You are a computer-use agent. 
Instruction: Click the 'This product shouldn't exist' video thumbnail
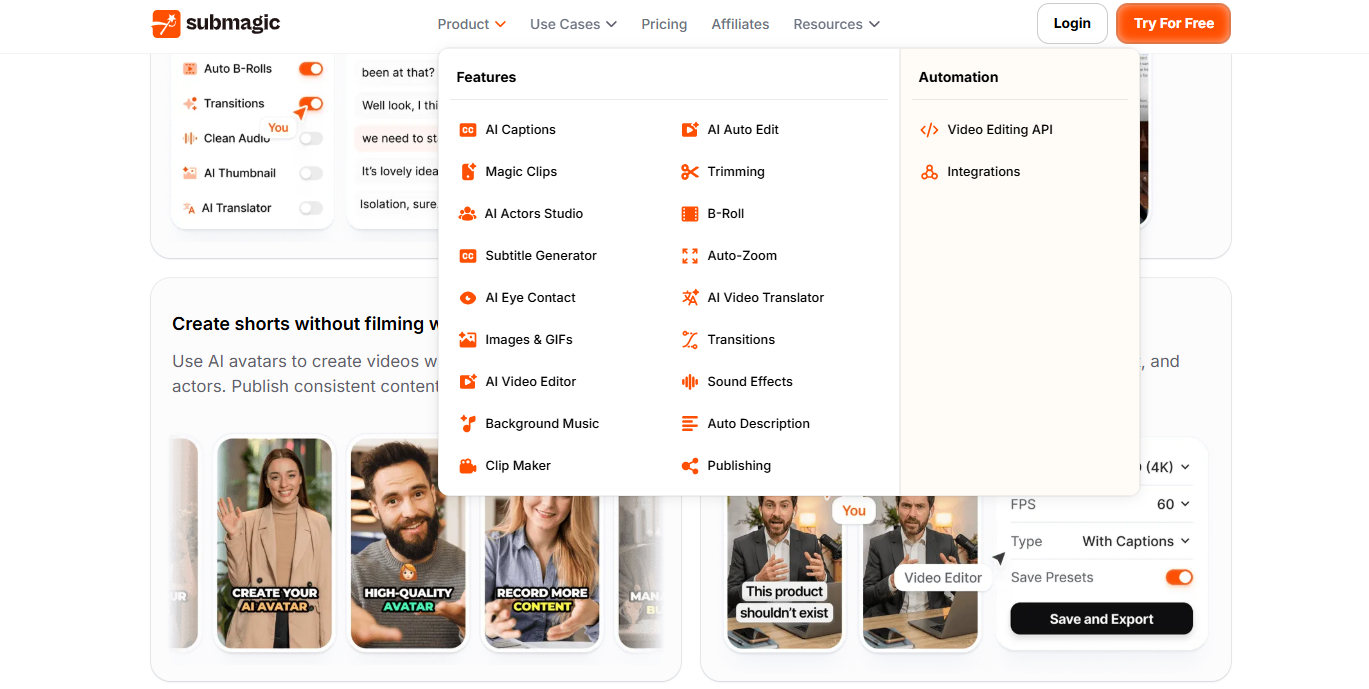[784, 571]
